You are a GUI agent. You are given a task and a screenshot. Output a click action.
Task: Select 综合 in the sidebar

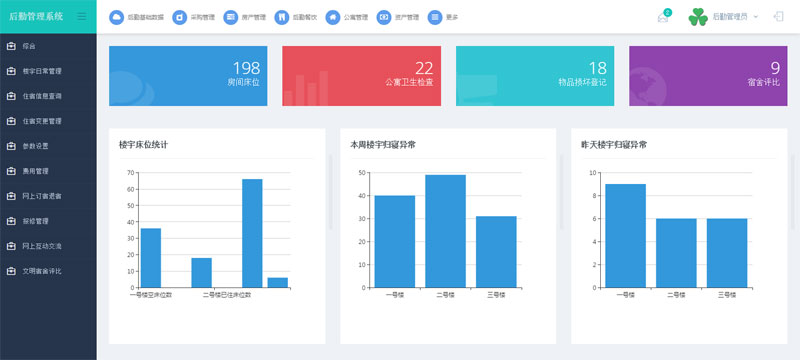[x=48, y=46]
